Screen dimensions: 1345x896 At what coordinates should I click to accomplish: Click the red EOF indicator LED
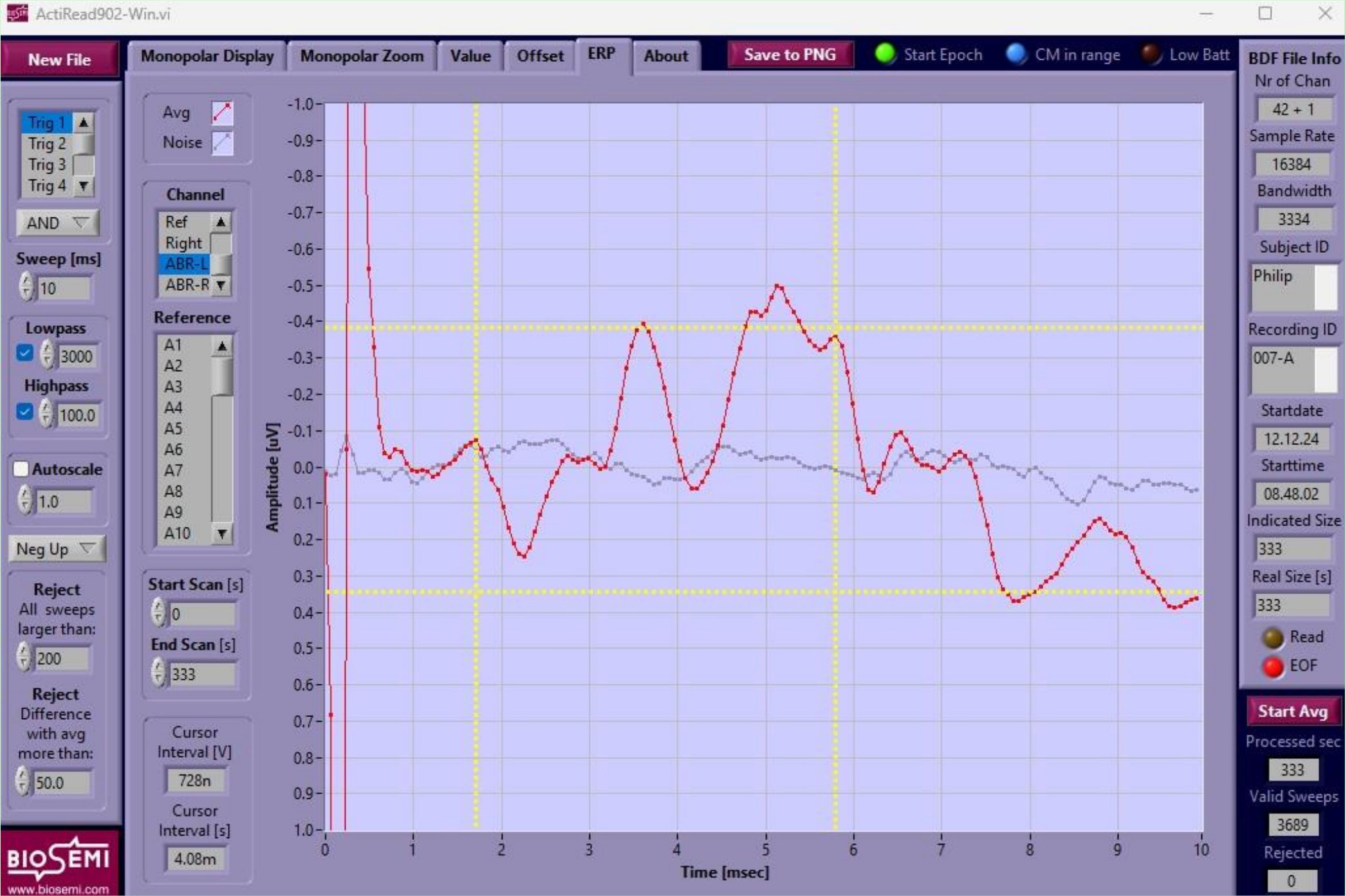point(1272,666)
